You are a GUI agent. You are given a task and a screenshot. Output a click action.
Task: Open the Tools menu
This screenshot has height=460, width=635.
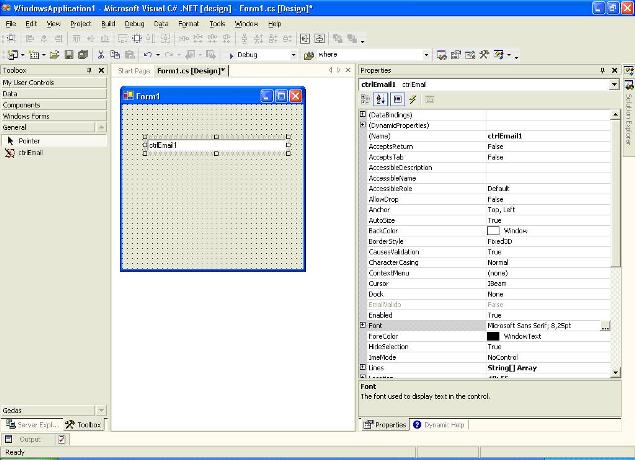point(217,24)
